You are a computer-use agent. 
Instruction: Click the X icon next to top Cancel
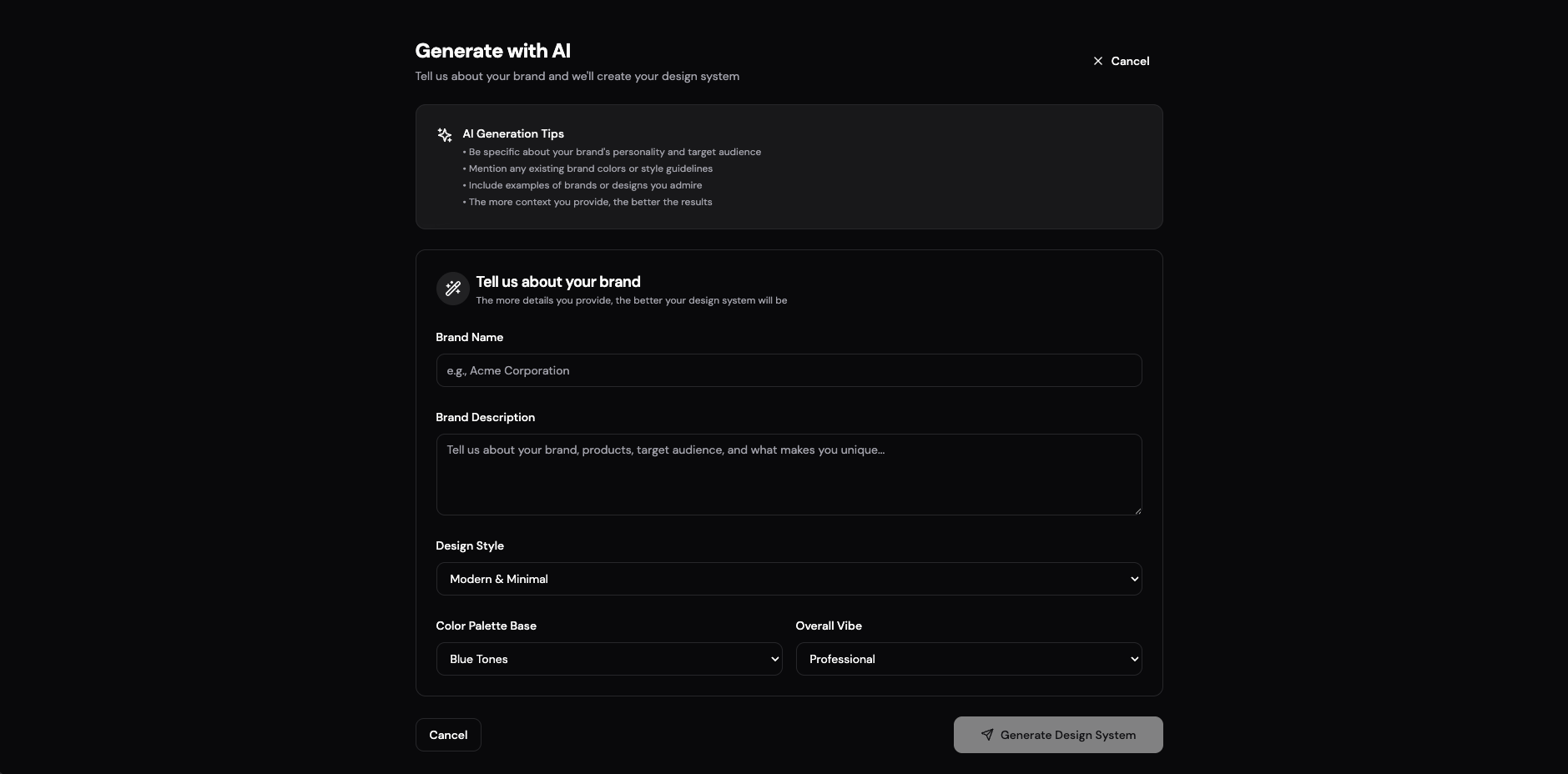(x=1098, y=60)
